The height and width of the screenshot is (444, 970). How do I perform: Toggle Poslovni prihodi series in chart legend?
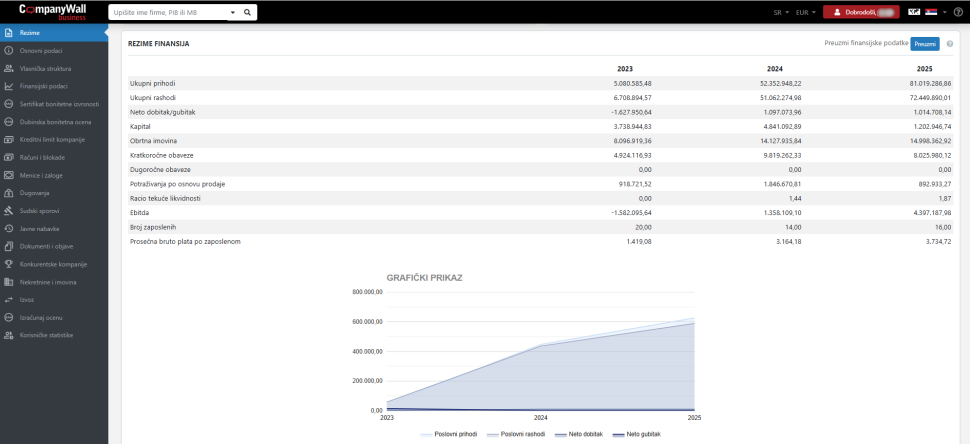coord(449,434)
